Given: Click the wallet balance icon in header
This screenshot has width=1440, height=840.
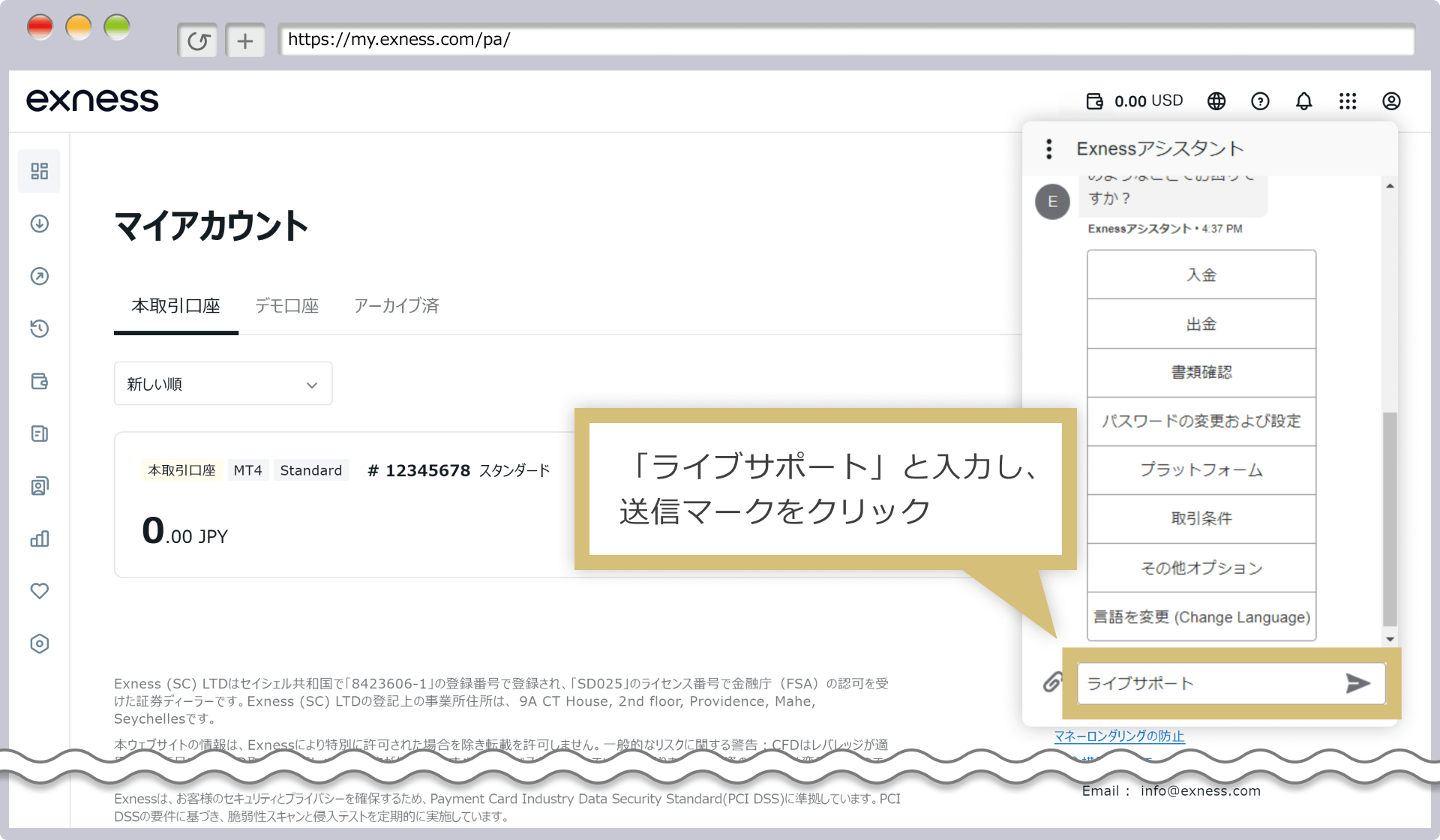Looking at the screenshot, I should [1095, 101].
